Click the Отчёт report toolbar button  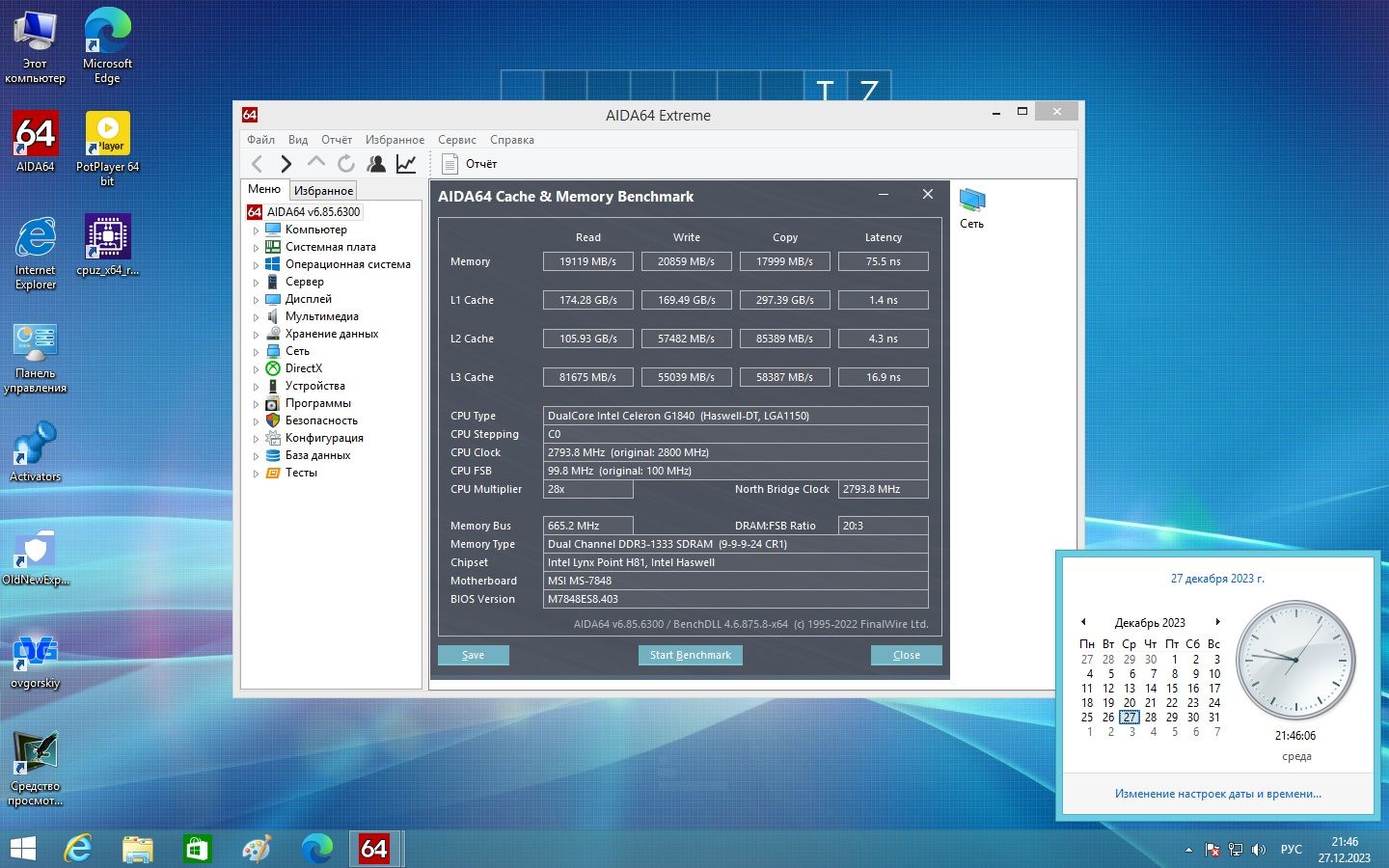[x=469, y=164]
